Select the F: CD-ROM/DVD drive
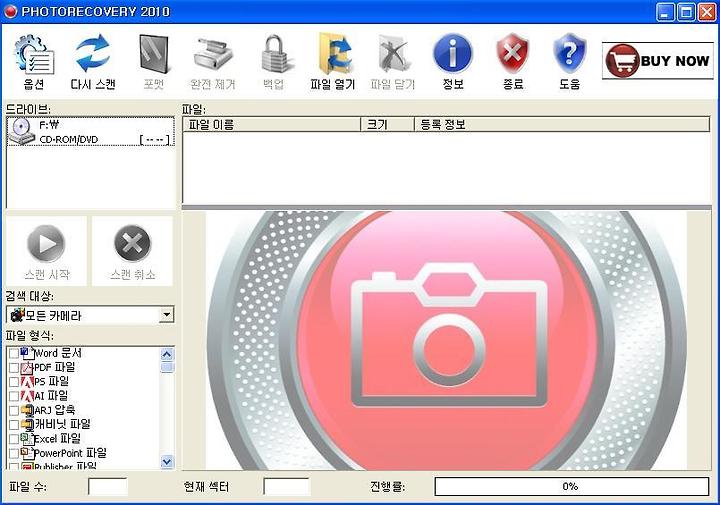The image size is (720, 505). pyautogui.click(x=90, y=132)
